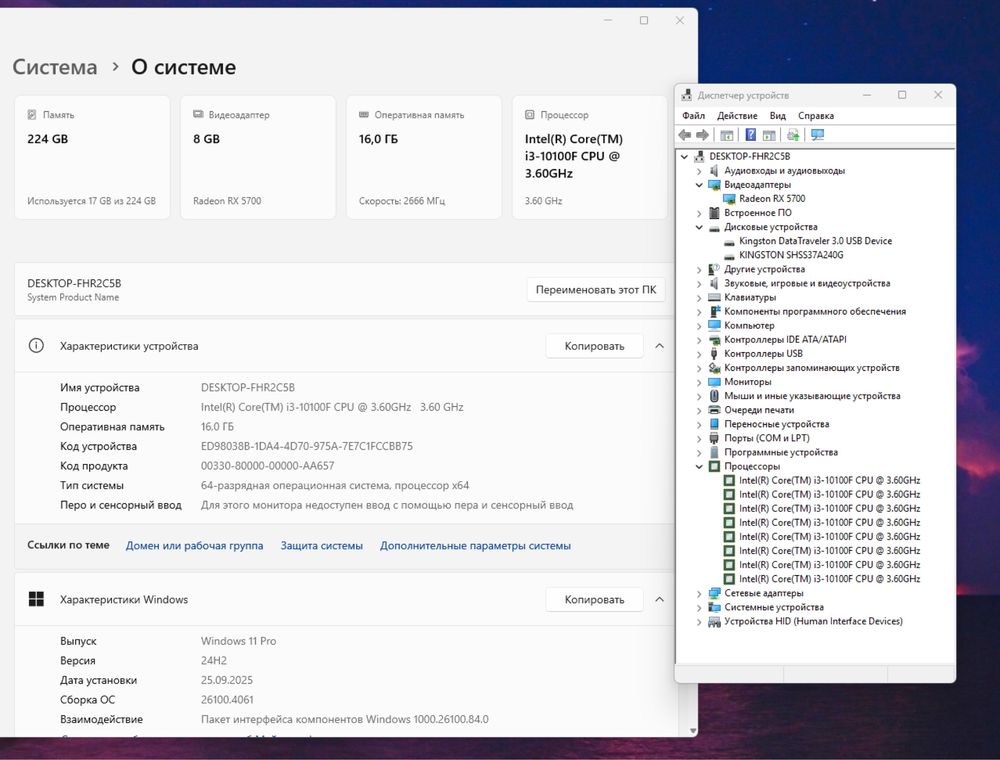Click the speaker icon for Аудиовходы и аудиовыходы
Image resolution: width=1000 pixels, height=760 pixels.
coord(714,170)
